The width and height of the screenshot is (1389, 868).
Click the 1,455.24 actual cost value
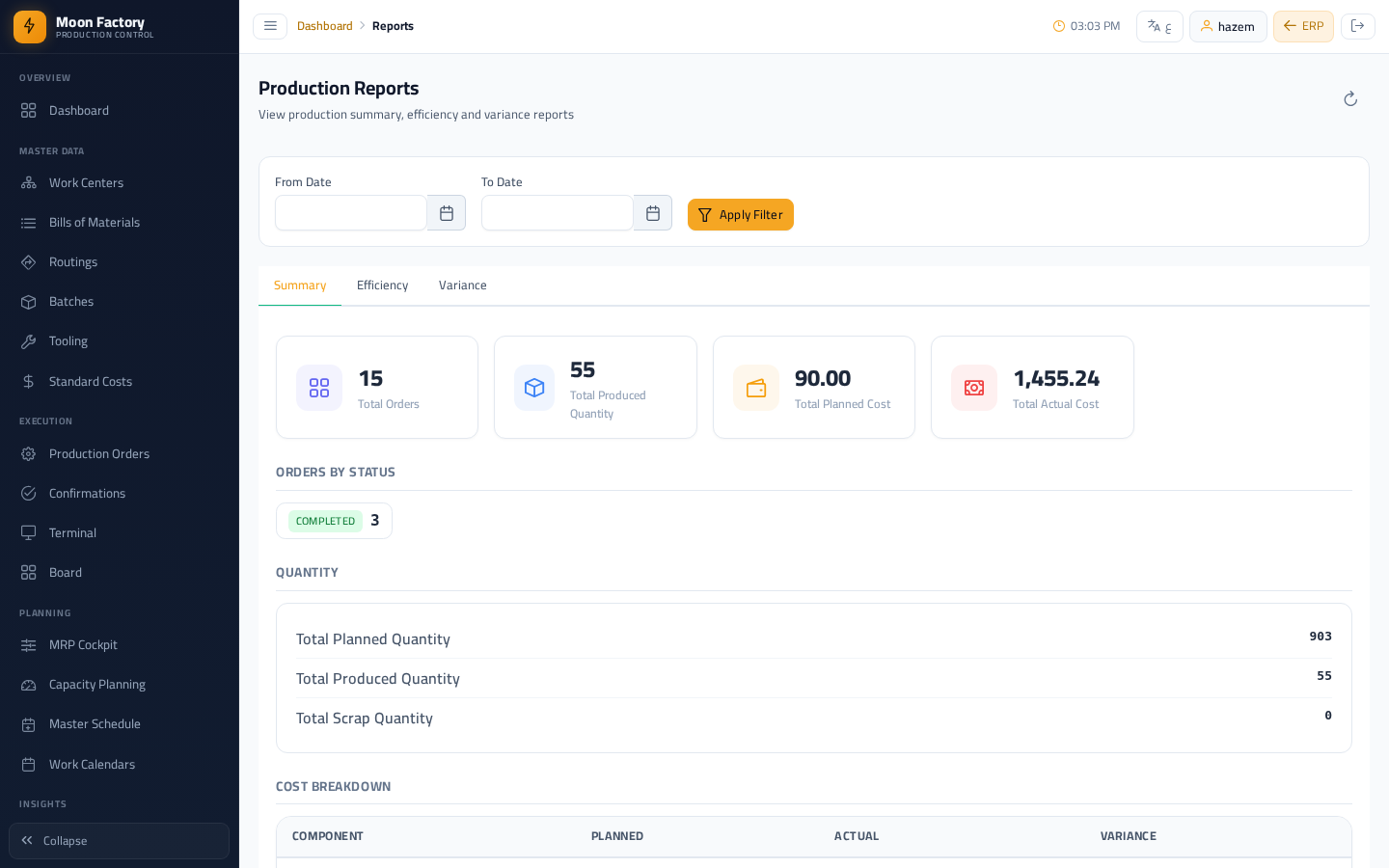click(1056, 378)
